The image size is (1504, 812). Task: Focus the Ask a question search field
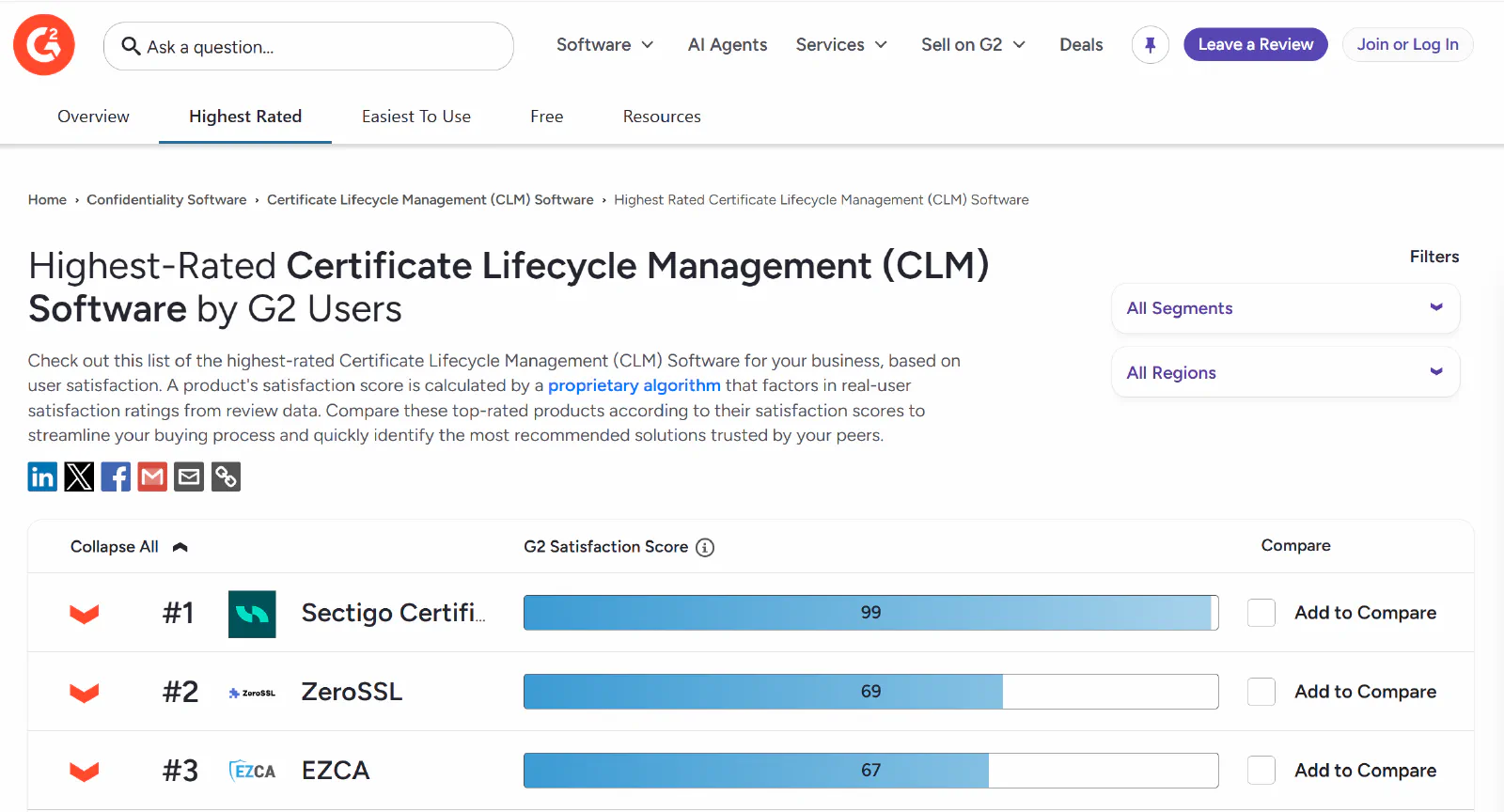pos(308,46)
